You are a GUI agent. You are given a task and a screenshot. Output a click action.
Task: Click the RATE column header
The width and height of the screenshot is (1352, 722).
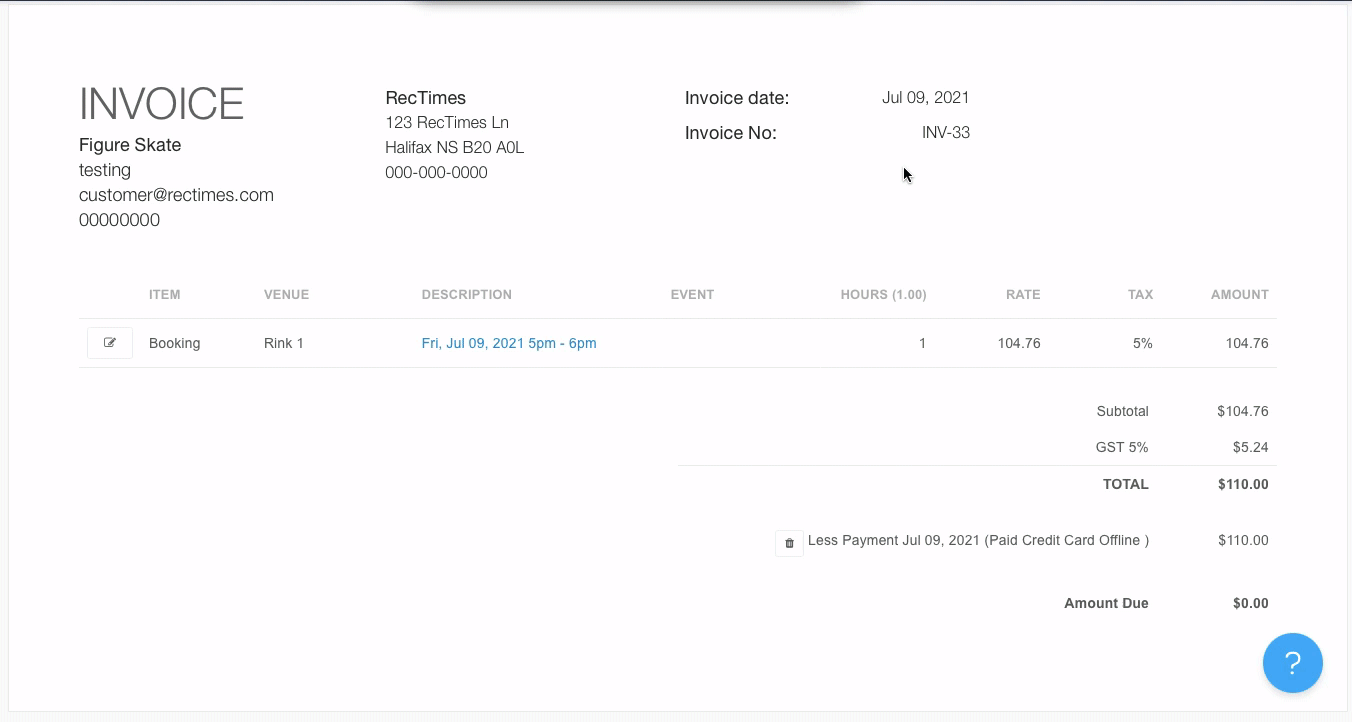1022,295
